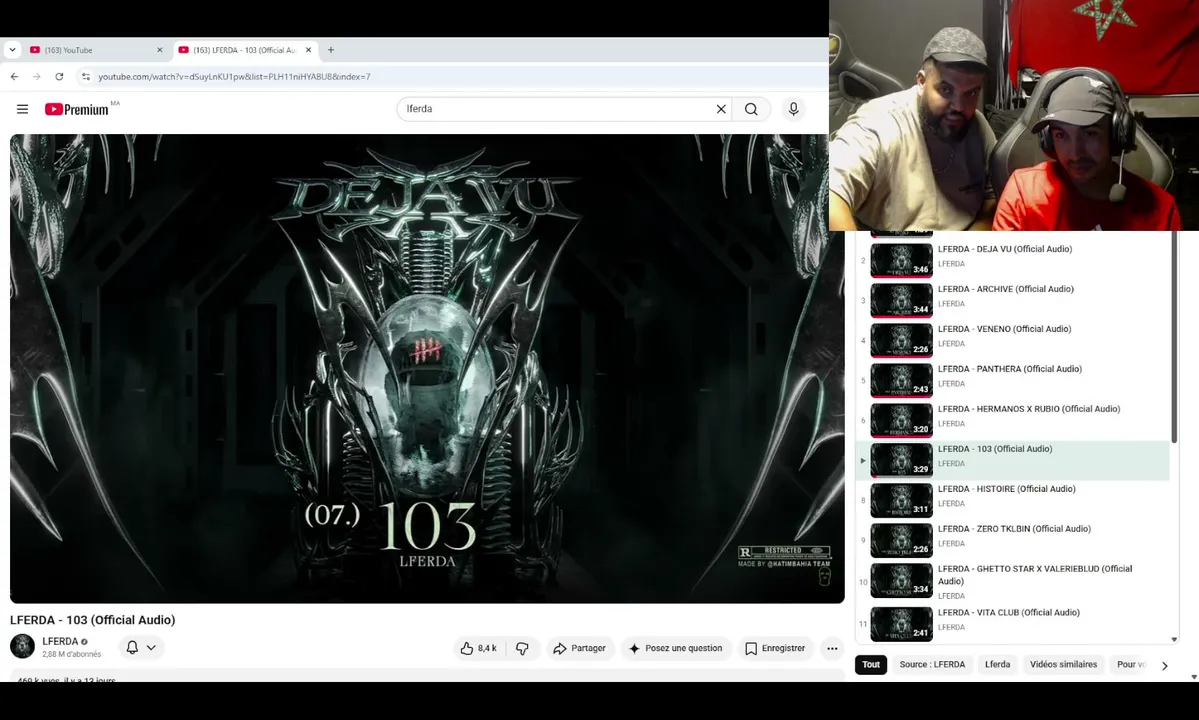Click the video title LFERDA - 103 (Official Audio)
Image resolution: width=1199 pixels, height=720 pixels.
pos(93,620)
